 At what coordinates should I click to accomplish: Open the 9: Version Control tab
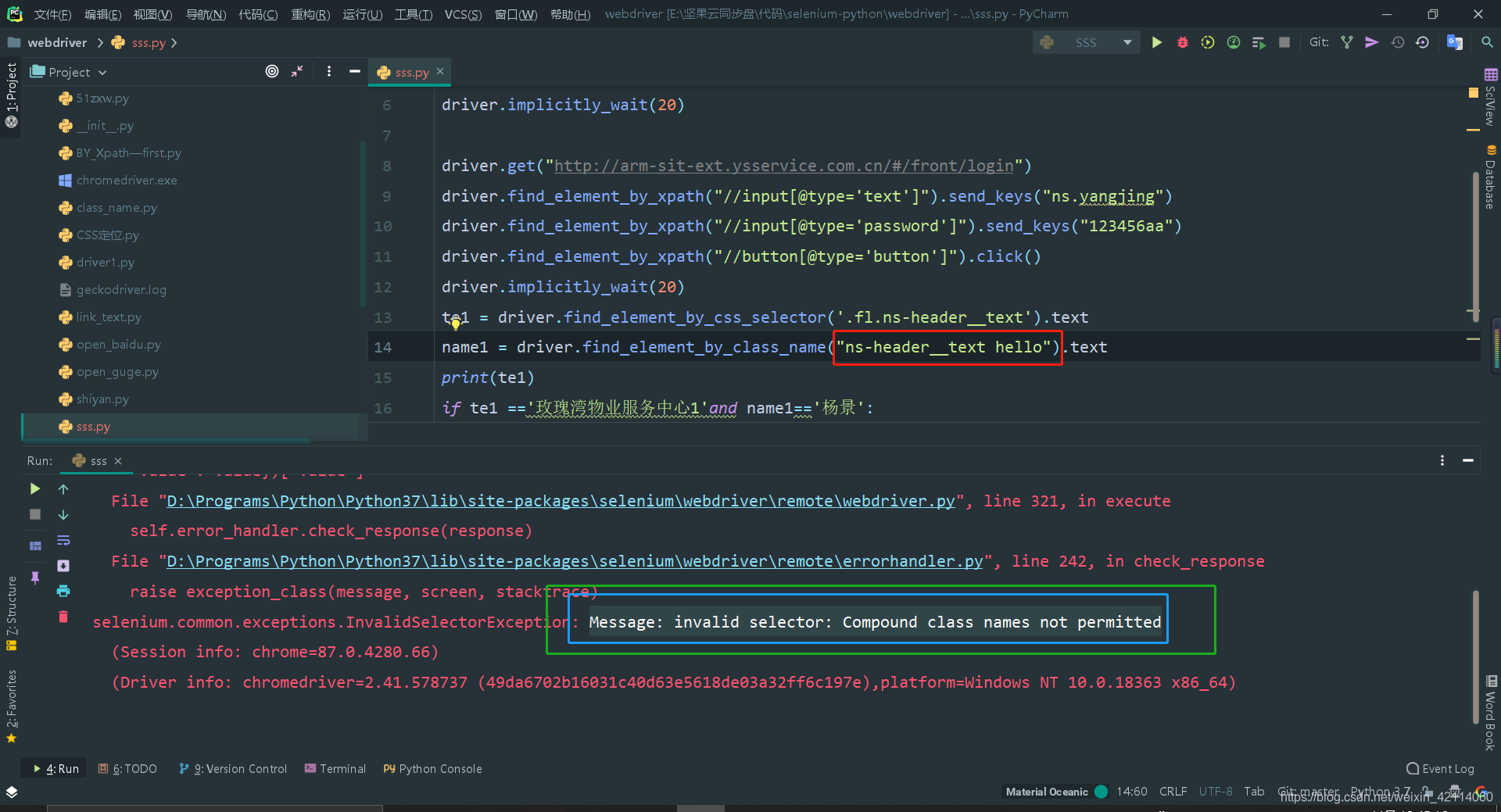pyautogui.click(x=233, y=768)
